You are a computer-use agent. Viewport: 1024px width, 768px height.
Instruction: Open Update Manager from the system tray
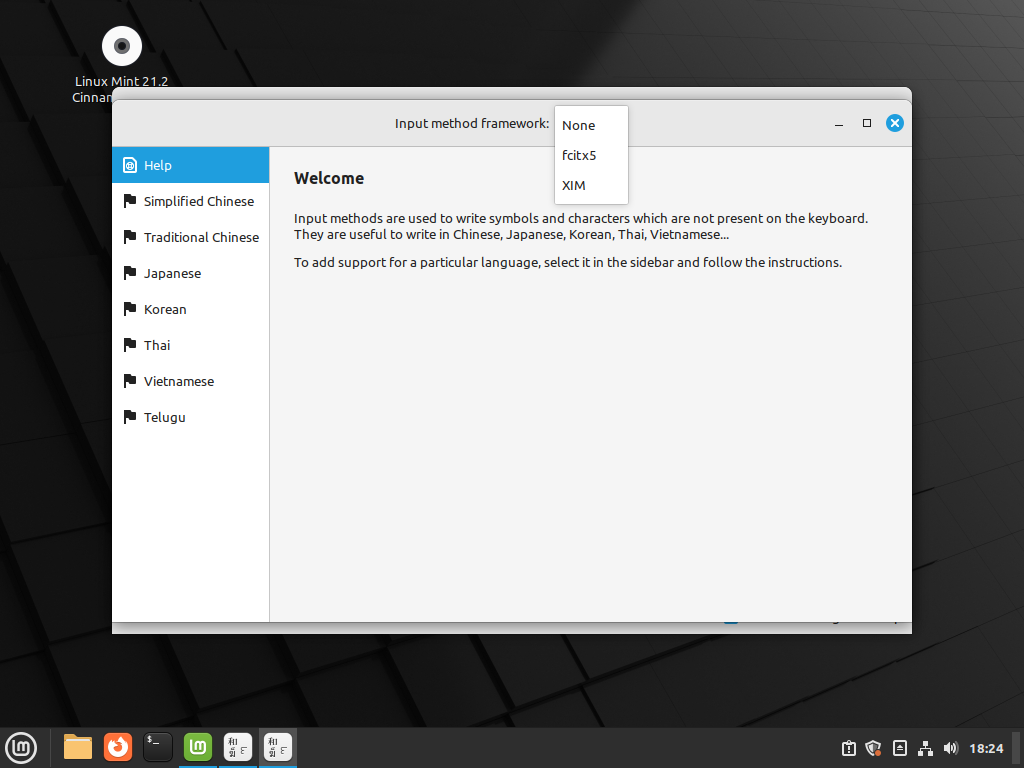coord(847,747)
